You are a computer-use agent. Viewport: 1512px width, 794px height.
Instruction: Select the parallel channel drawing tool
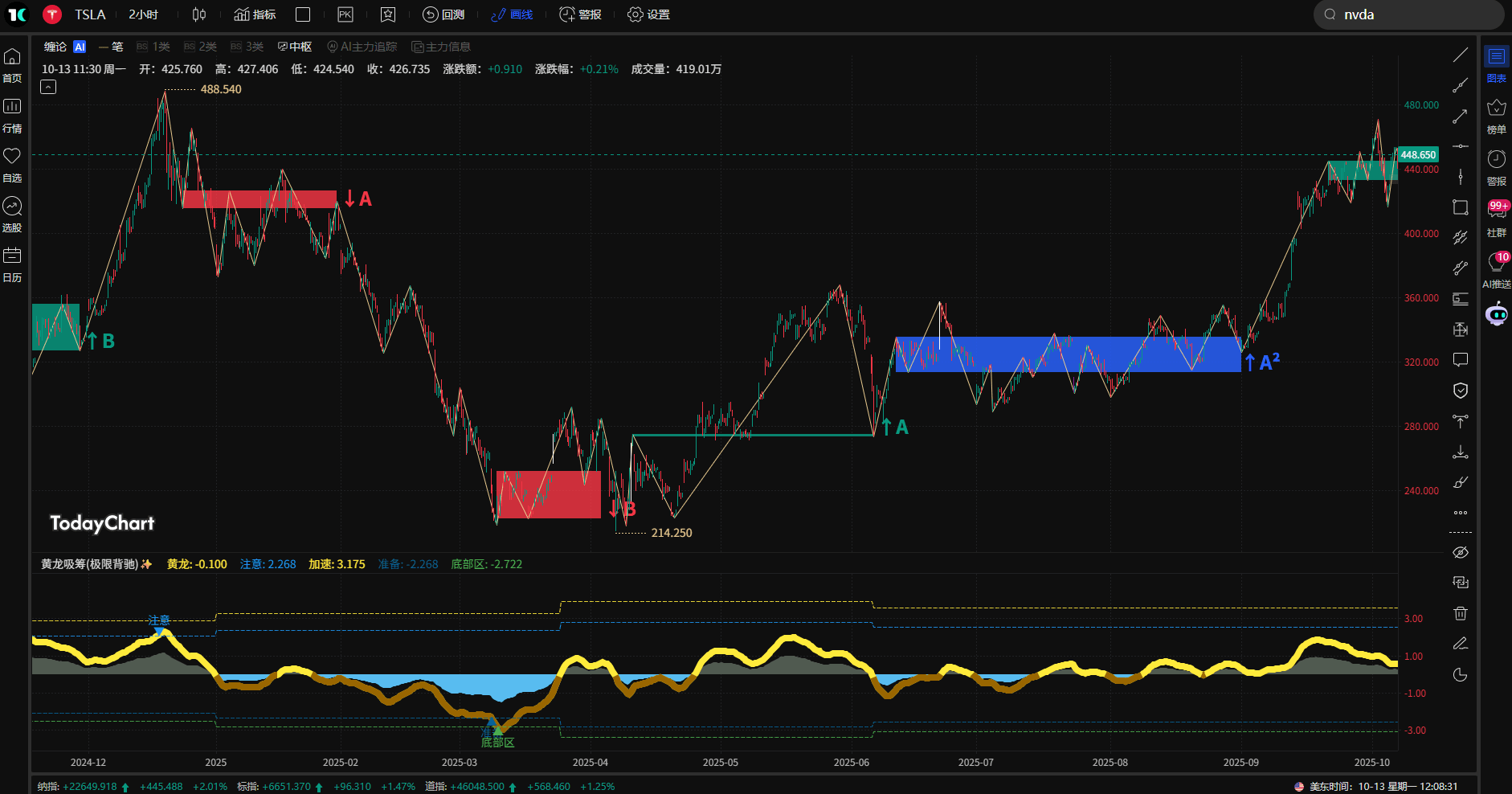click(1460, 237)
